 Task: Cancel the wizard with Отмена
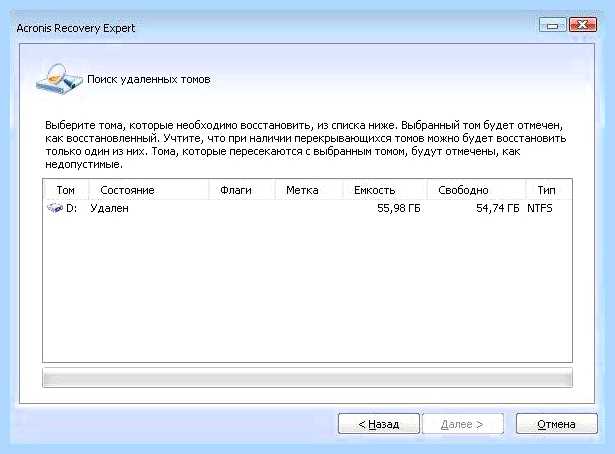pos(556,424)
